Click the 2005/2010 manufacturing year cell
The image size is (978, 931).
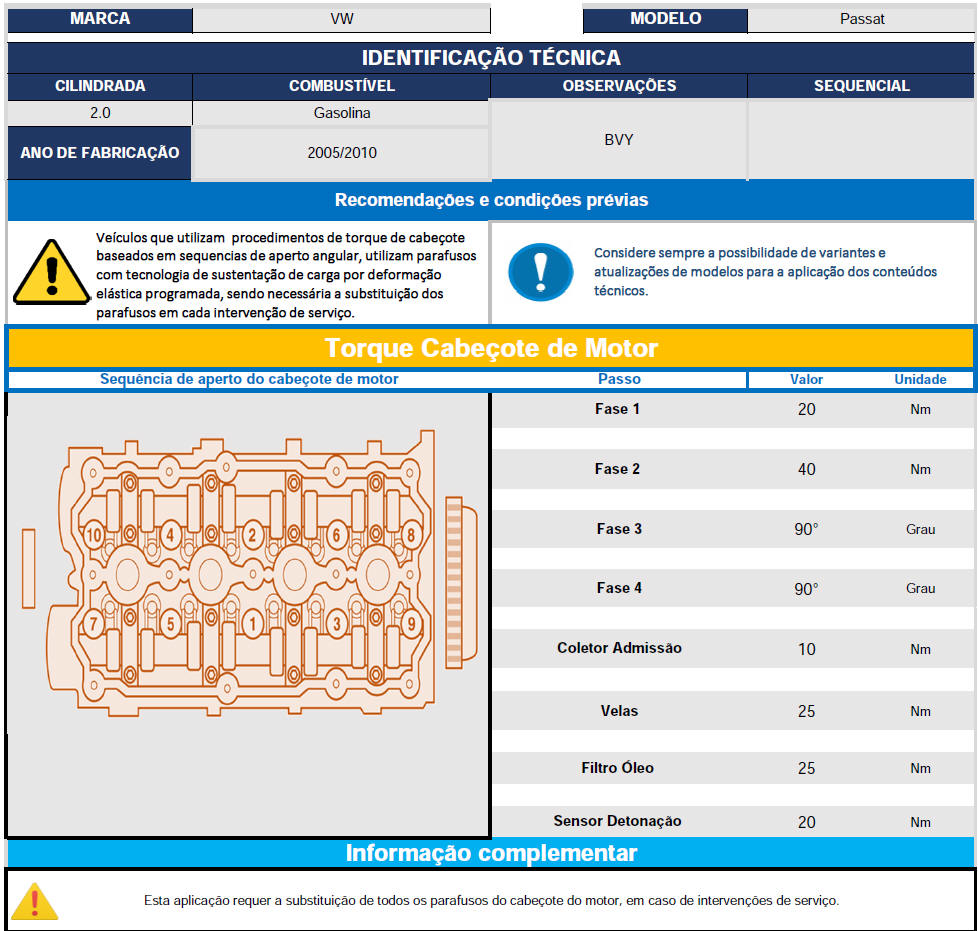point(341,153)
